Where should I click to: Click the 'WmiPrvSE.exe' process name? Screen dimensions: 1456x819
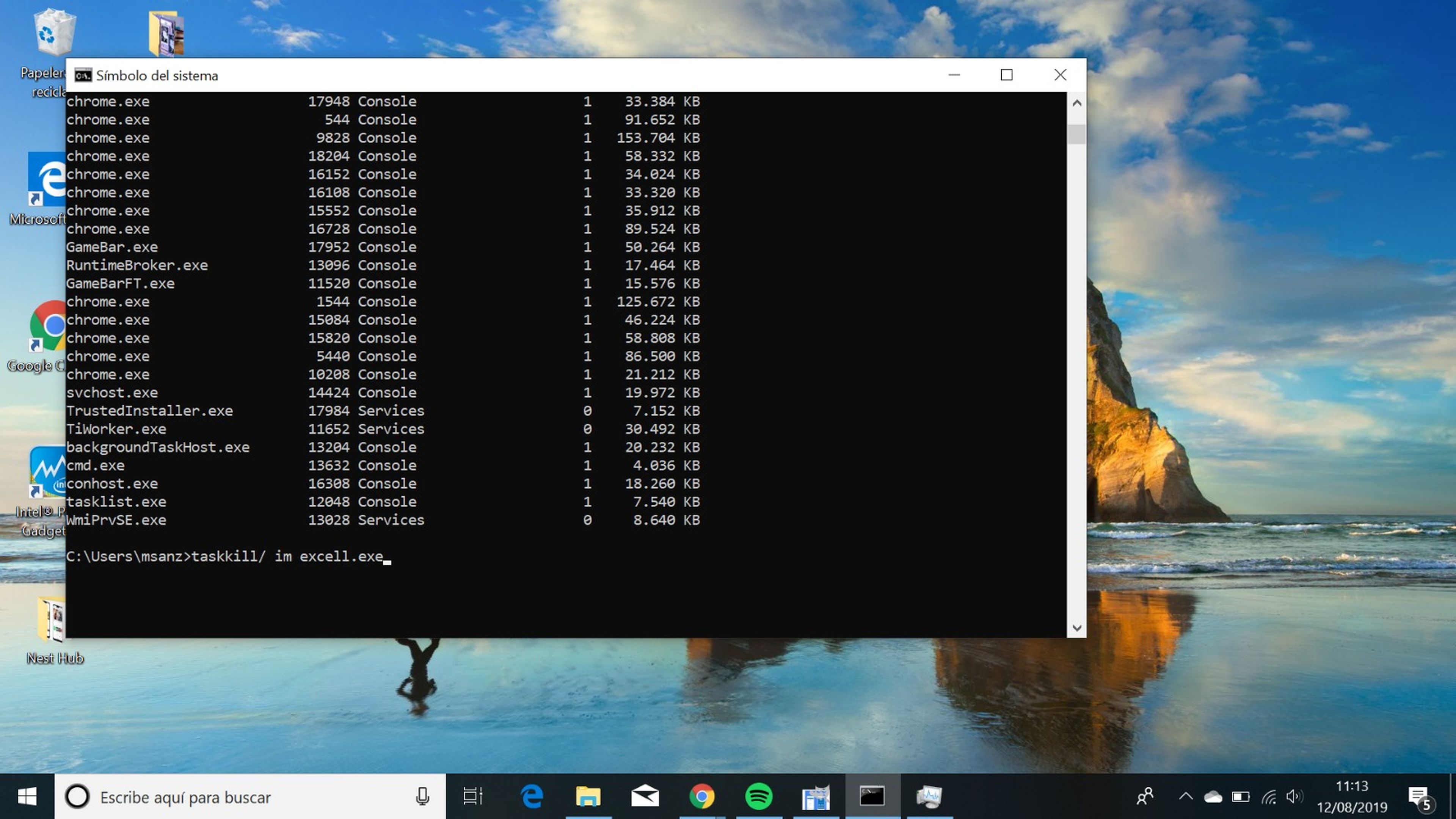coord(116,520)
